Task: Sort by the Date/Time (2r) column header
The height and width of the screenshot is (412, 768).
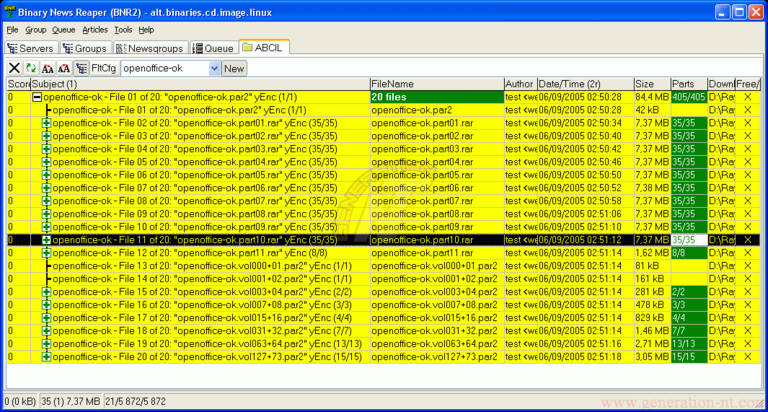Action: [x=585, y=84]
